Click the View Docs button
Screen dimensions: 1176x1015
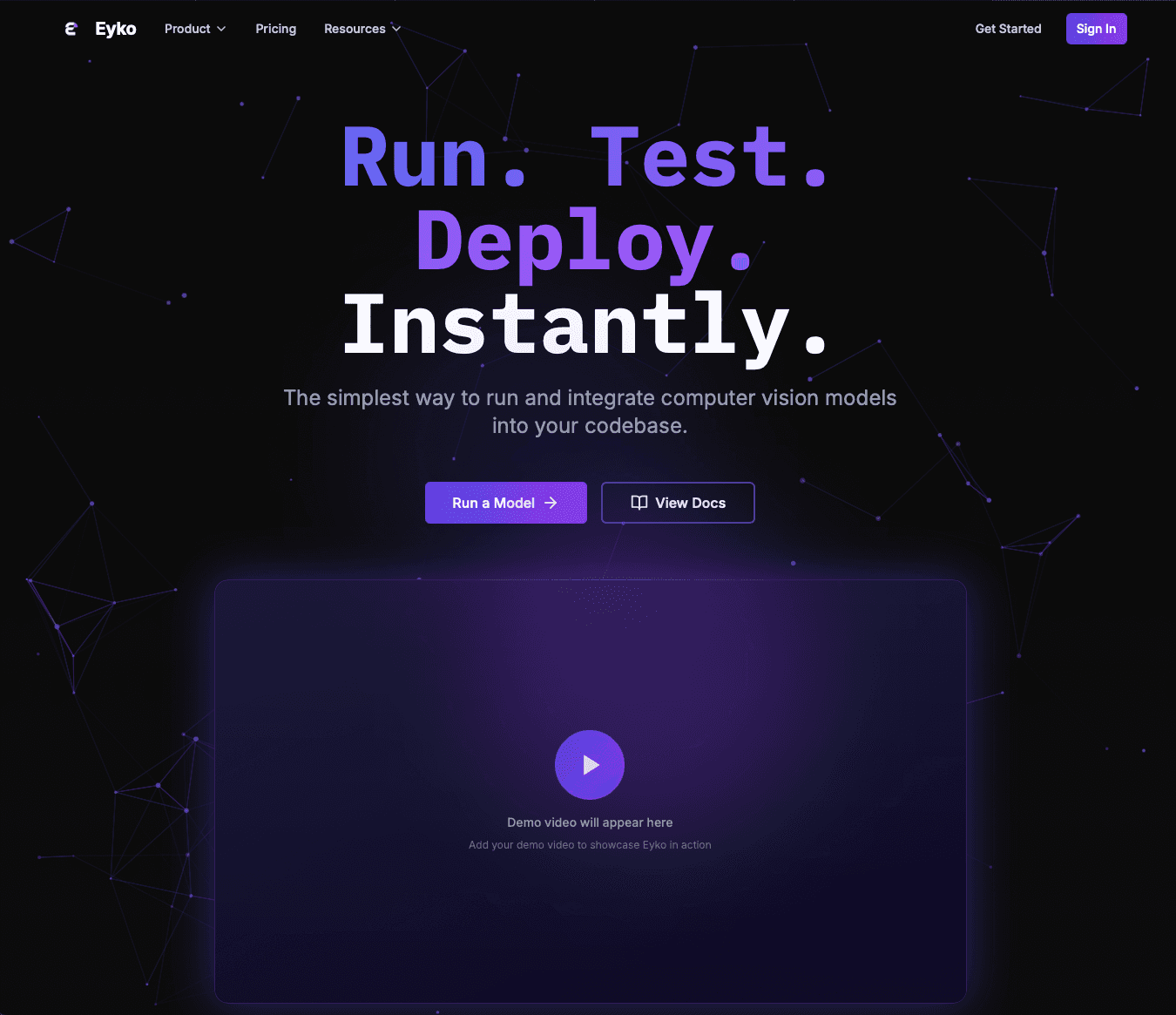[678, 503]
